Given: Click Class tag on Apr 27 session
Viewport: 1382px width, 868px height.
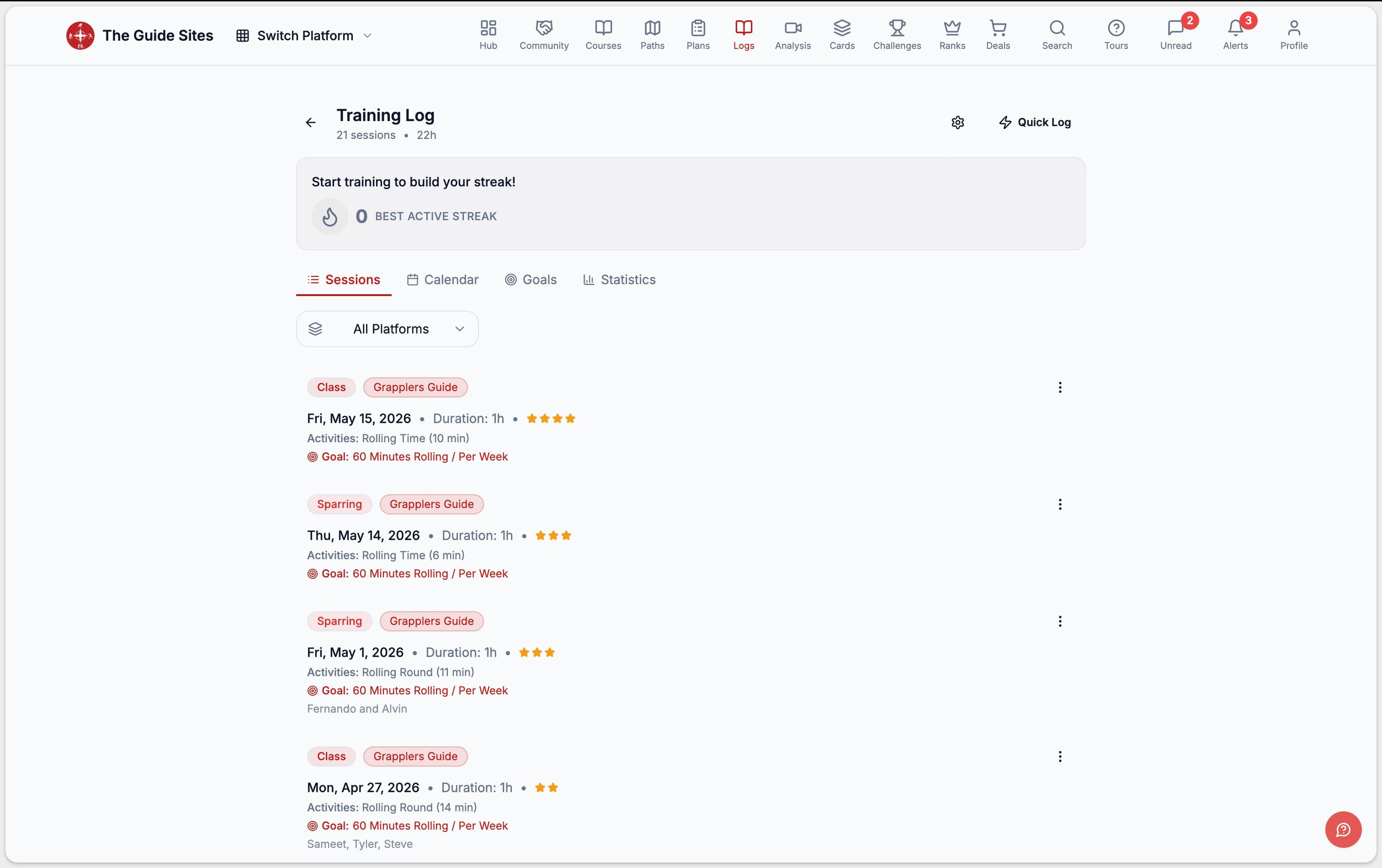Looking at the screenshot, I should point(331,757).
